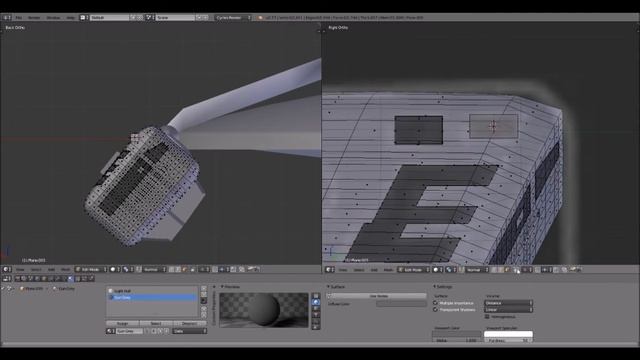Viewport: 640px width, 360px height.
Task: Click the Alpha value slider
Action: click(x=456, y=340)
